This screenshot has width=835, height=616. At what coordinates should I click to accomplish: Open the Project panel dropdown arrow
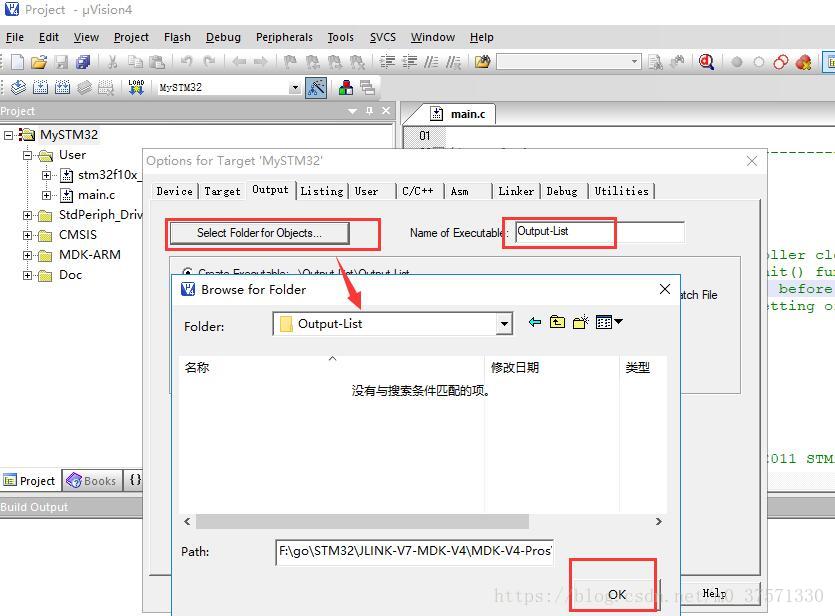pyautogui.click(x=353, y=111)
